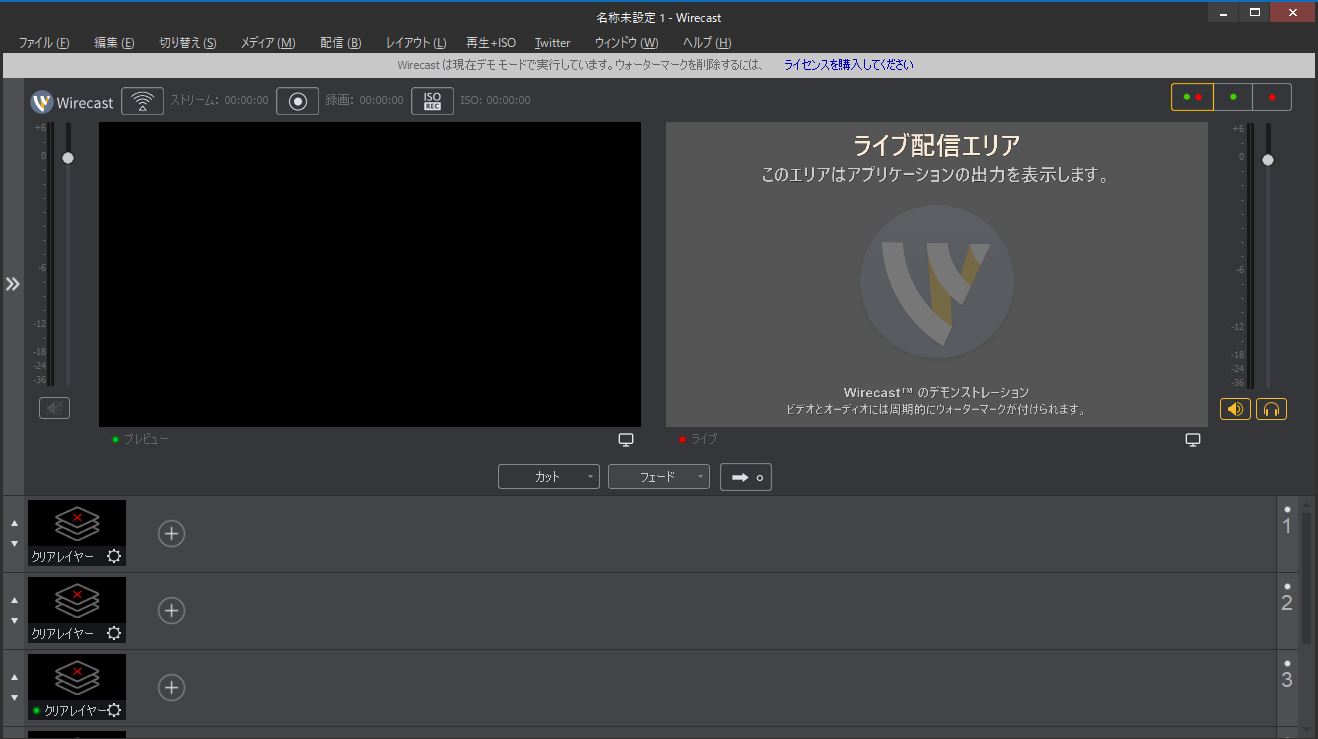Click the ISO: 00:00:00 timer text
The width and height of the screenshot is (1318, 739).
coord(495,101)
